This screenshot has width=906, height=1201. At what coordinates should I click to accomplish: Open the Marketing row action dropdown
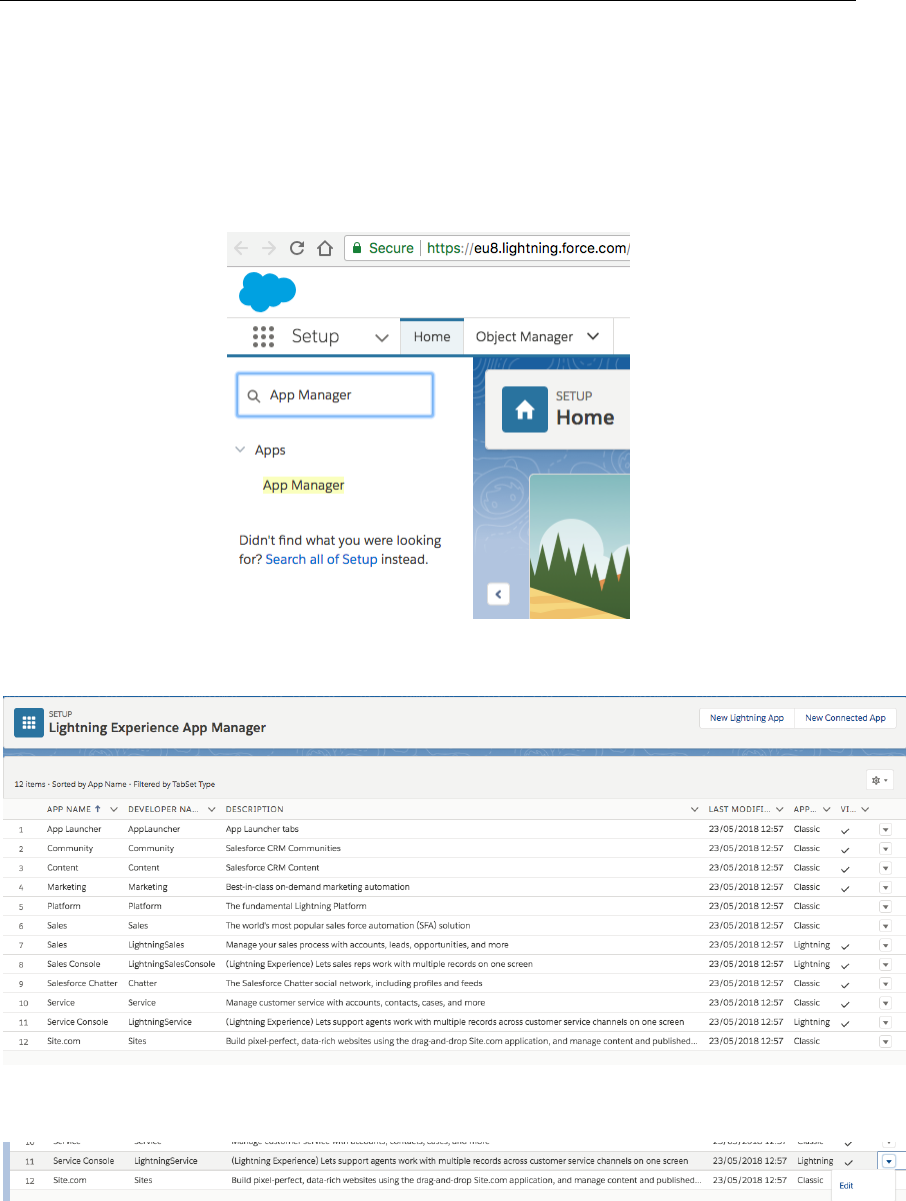[x=885, y=887]
